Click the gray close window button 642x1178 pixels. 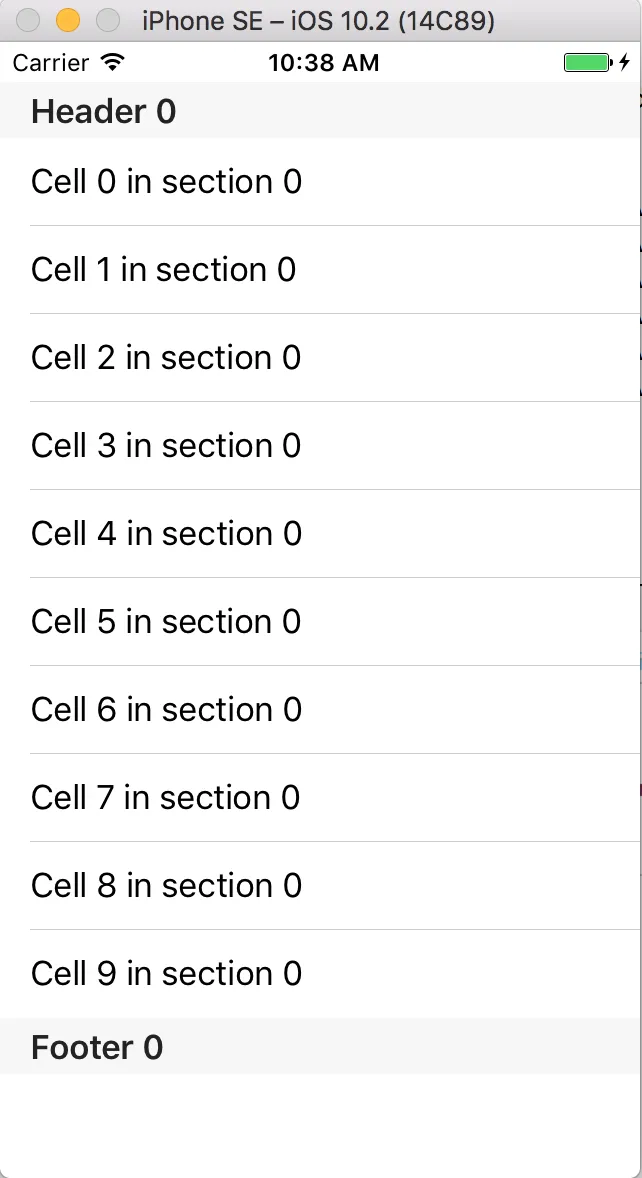(x=29, y=20)
